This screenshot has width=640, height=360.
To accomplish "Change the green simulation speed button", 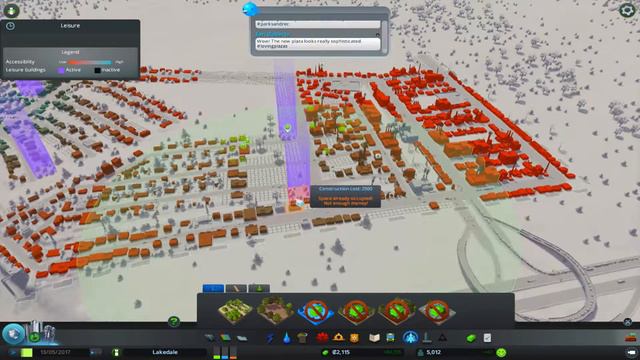I will (x=27, y=352).
